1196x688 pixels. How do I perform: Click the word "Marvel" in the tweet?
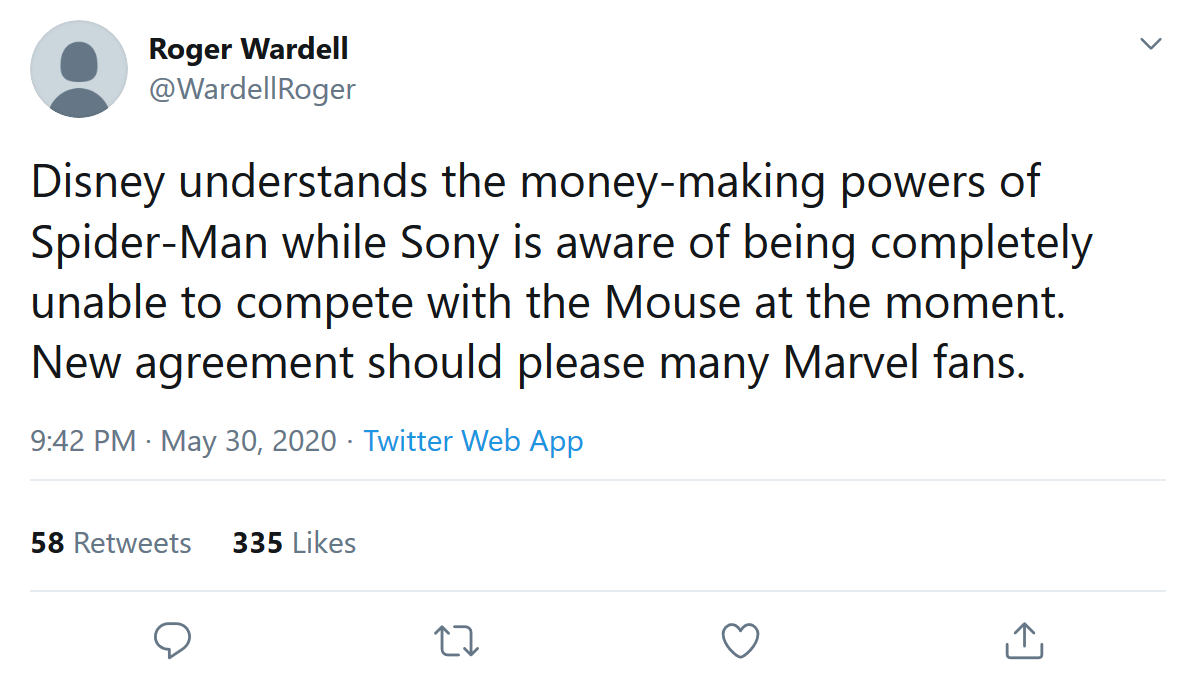pos(850,364)
